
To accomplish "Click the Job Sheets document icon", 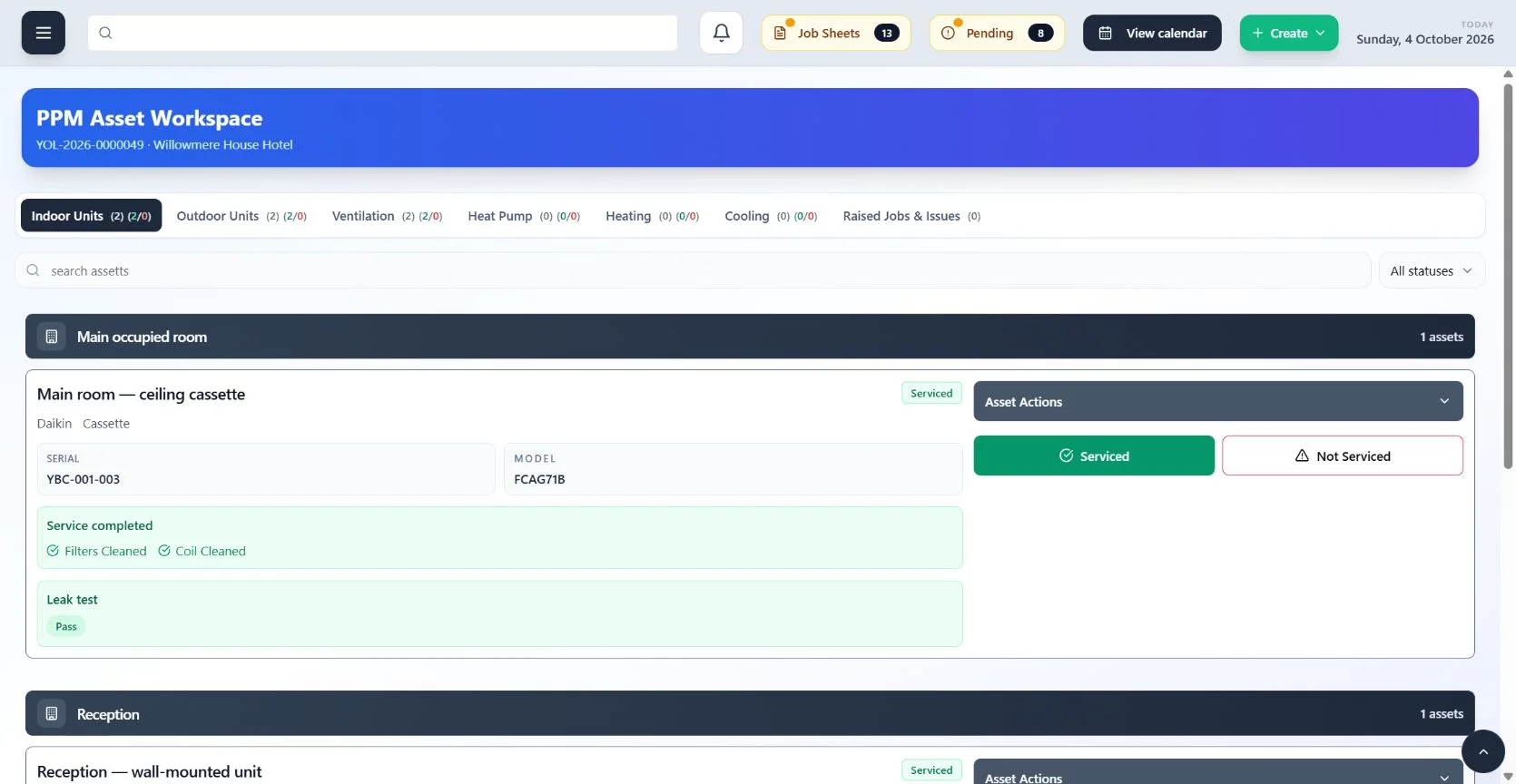I will click(780, 33).
